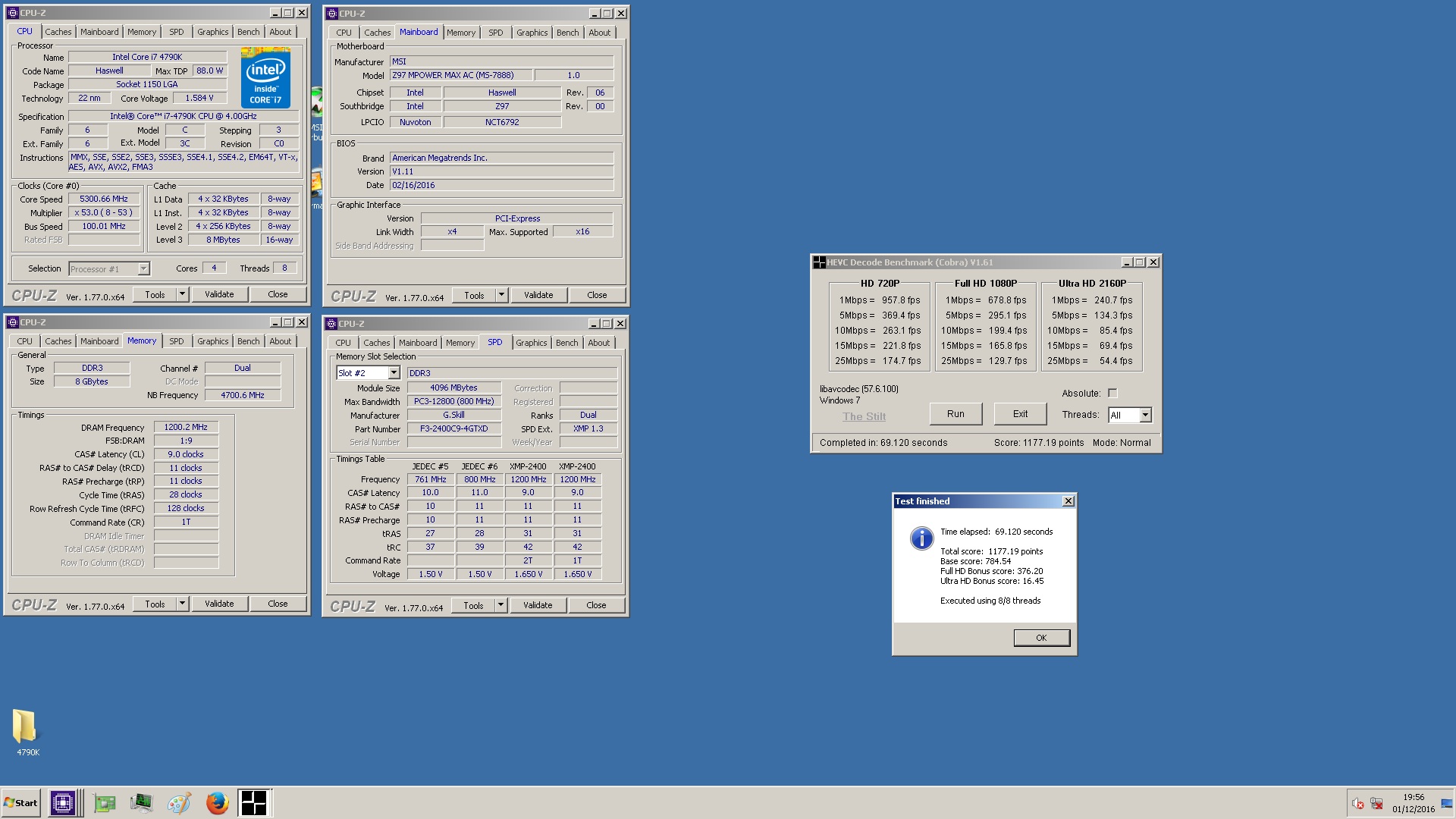The height and width of the screenshot is (819, 1456).
Task: Click the multiplier x 53.0 value
Action: pyautogui.click(x=104, y=212)
